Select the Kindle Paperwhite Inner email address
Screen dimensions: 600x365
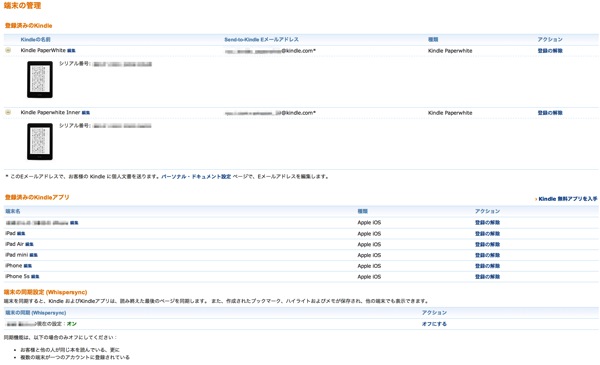point(270,113)
